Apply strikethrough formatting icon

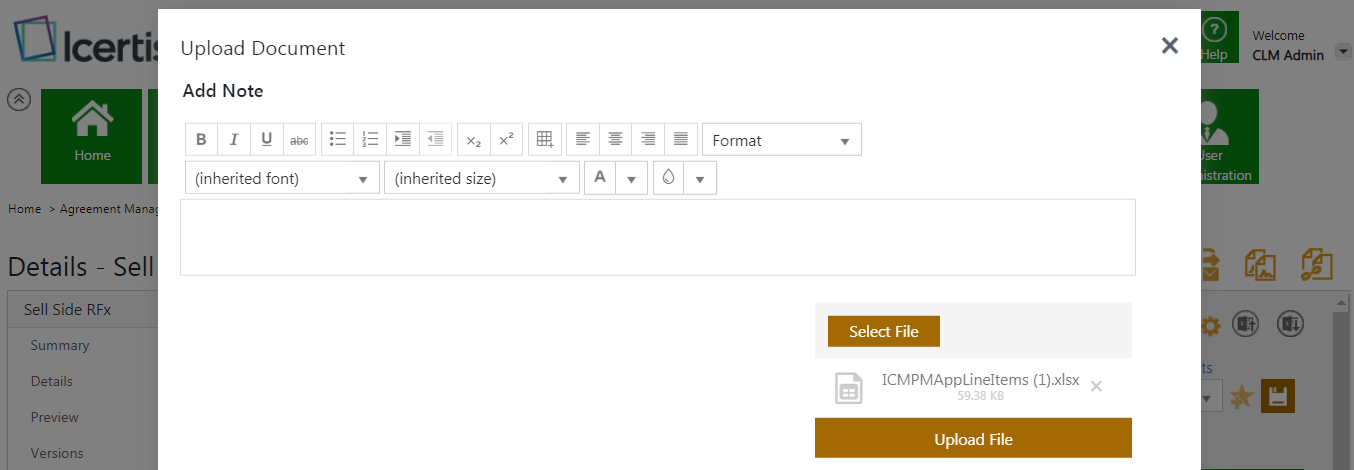point(299,140)
